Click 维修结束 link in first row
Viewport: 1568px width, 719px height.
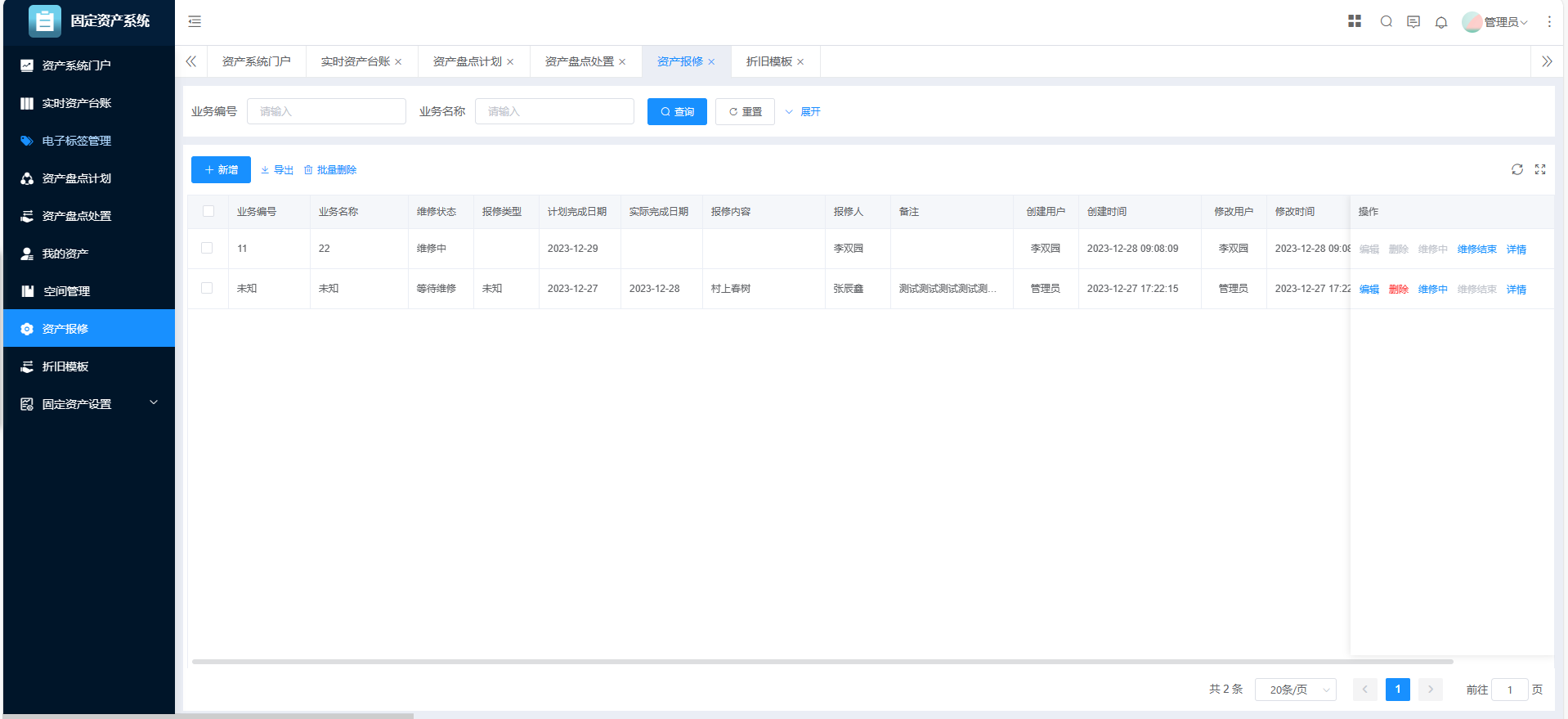(1476, 249)
